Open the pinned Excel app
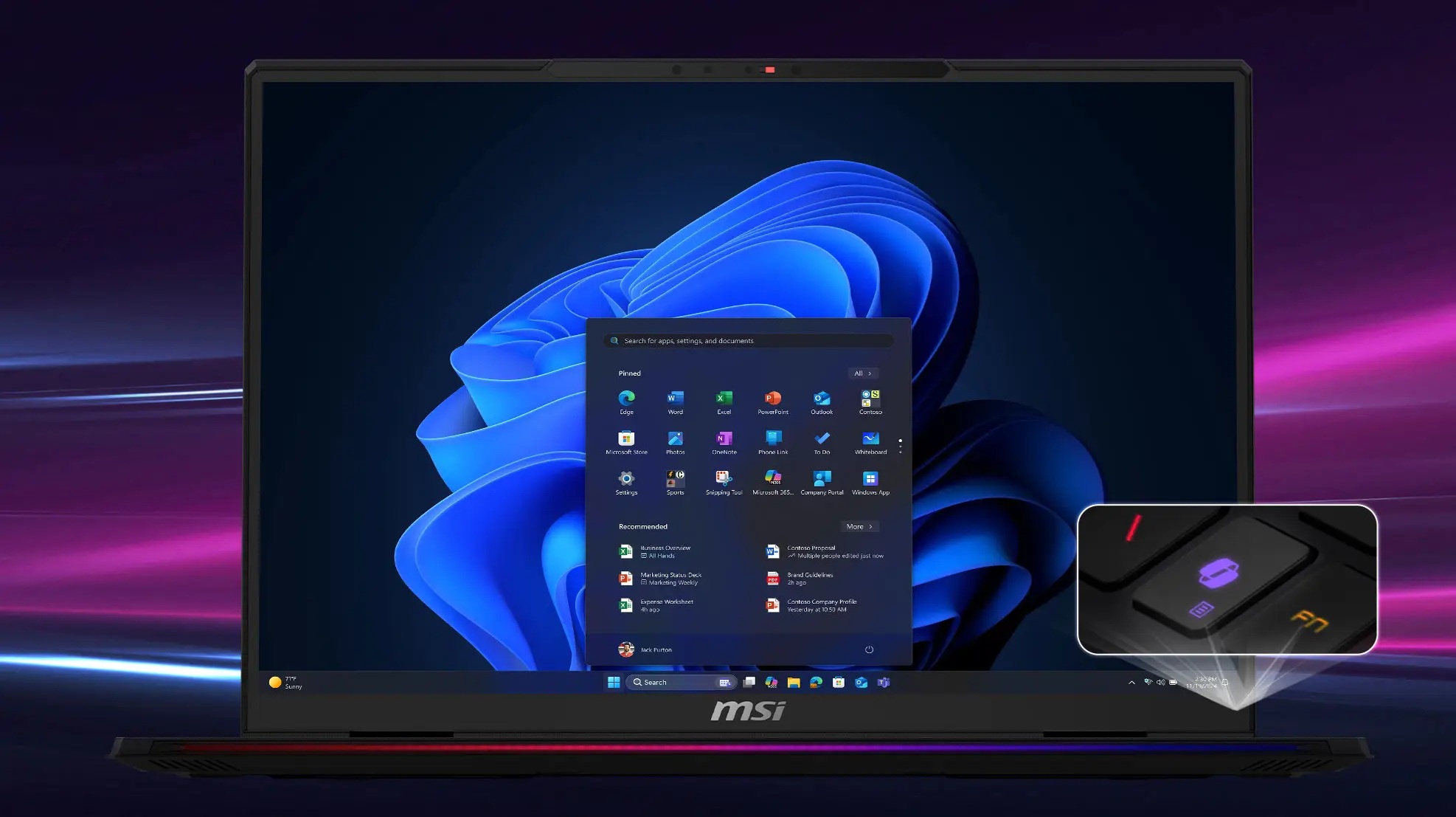Screen dimensions: 1456x817 pyautogui.click(x=724, y=402)
